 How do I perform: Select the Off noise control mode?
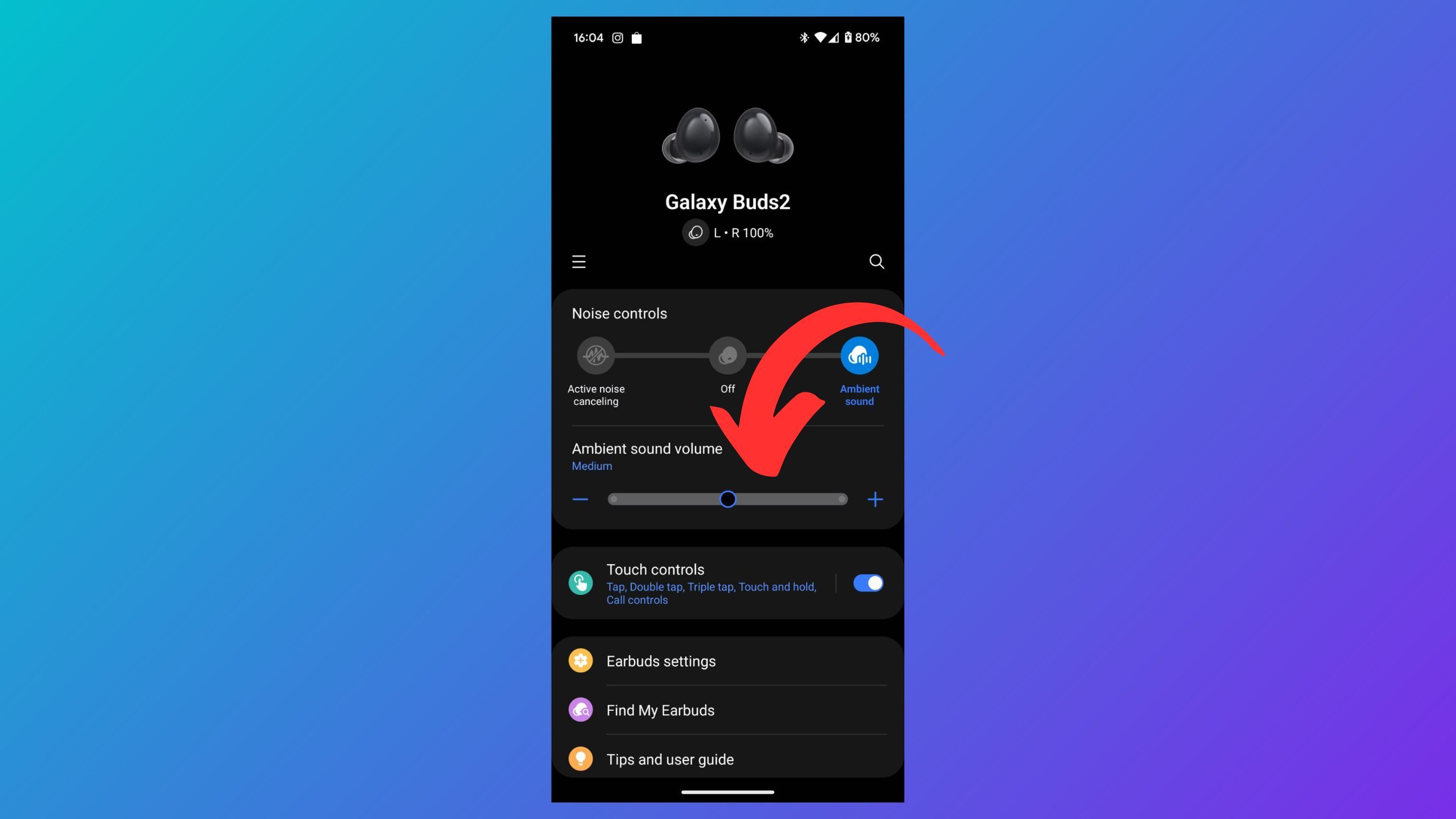(728, 356)
